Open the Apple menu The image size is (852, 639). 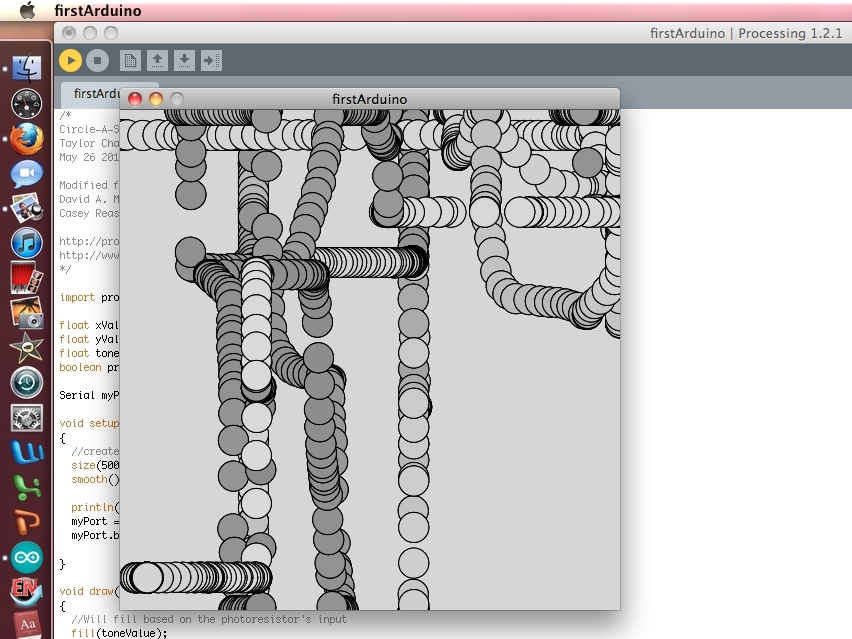pyautogui.click(x=27, y=10)
